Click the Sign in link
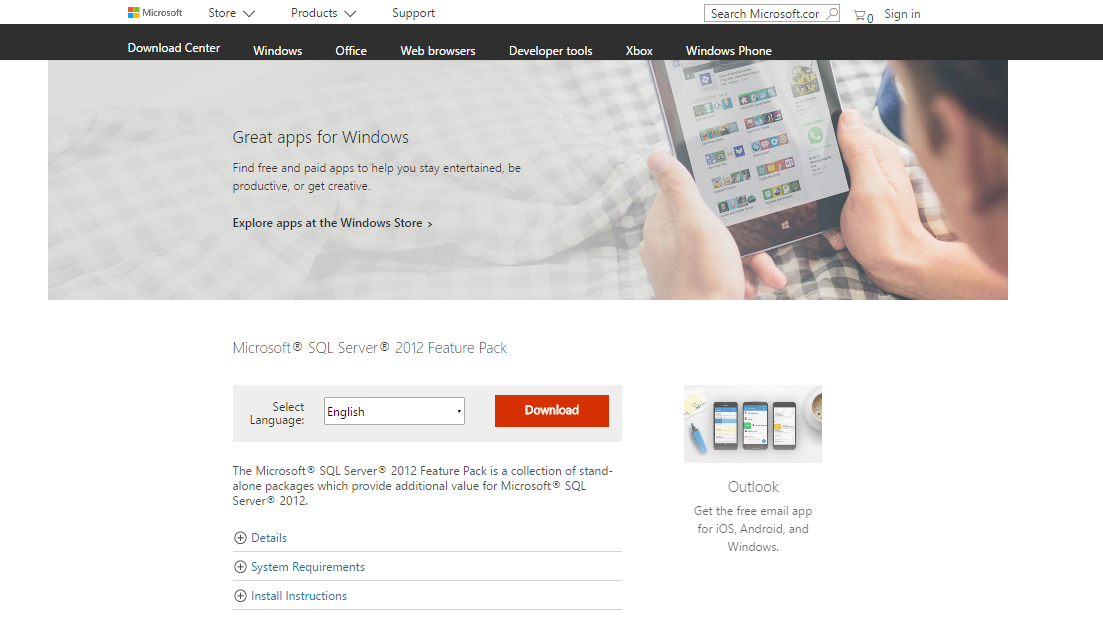 click(902, 14)
